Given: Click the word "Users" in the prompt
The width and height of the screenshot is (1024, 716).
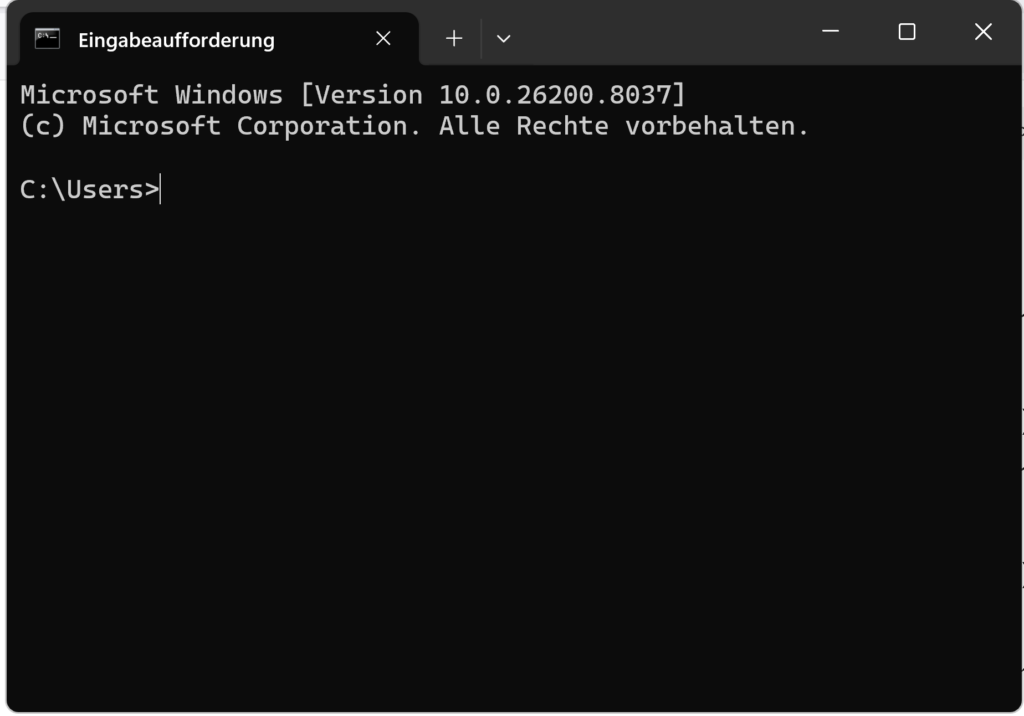Looking at the screenshot, I should point(105,189).
